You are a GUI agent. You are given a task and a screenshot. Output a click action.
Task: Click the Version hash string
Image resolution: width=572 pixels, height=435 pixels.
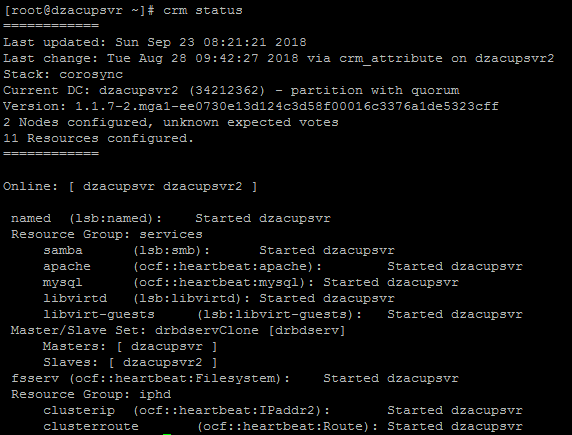coord(287,107)
